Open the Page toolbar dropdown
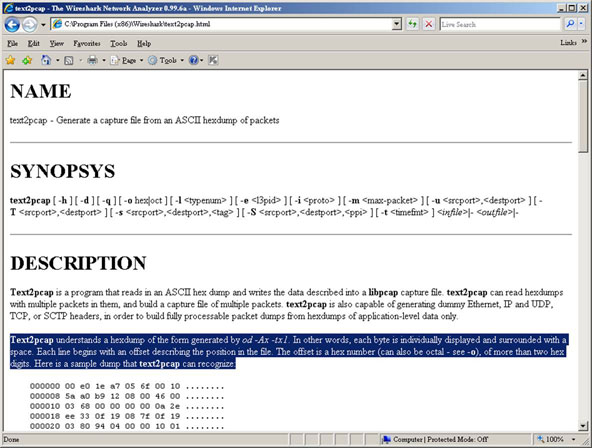The image size is (592, 448). coord(127,60)
